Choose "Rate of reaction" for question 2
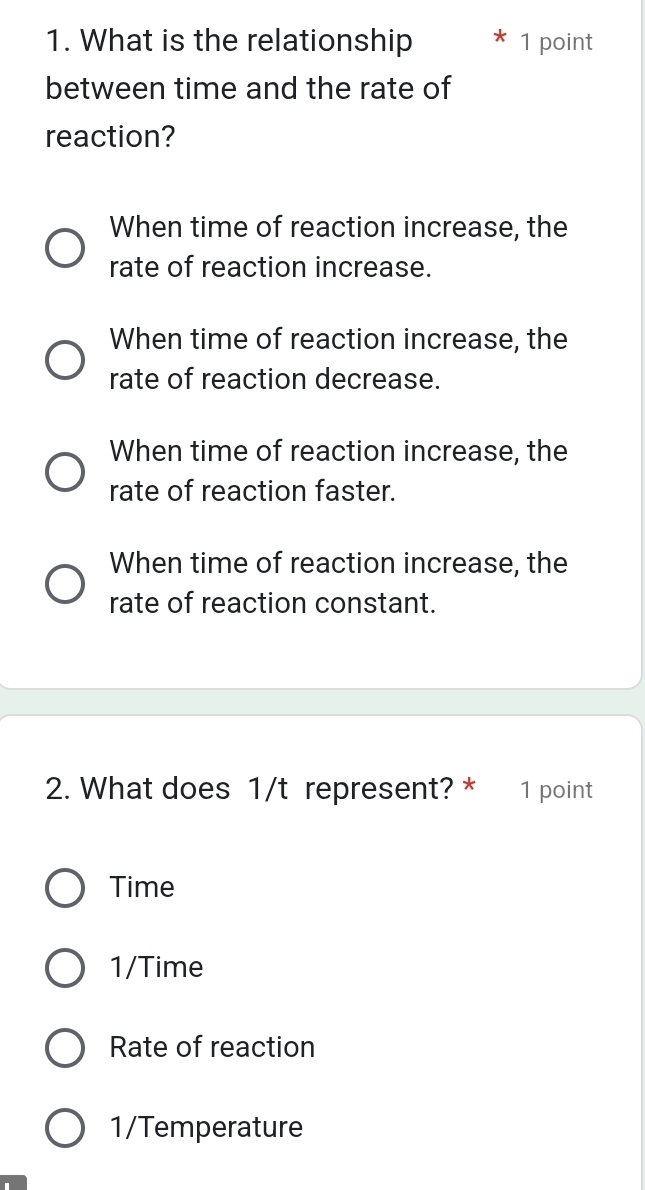The width and height of the screenshot is (645, 1190). click(63, 1047)
